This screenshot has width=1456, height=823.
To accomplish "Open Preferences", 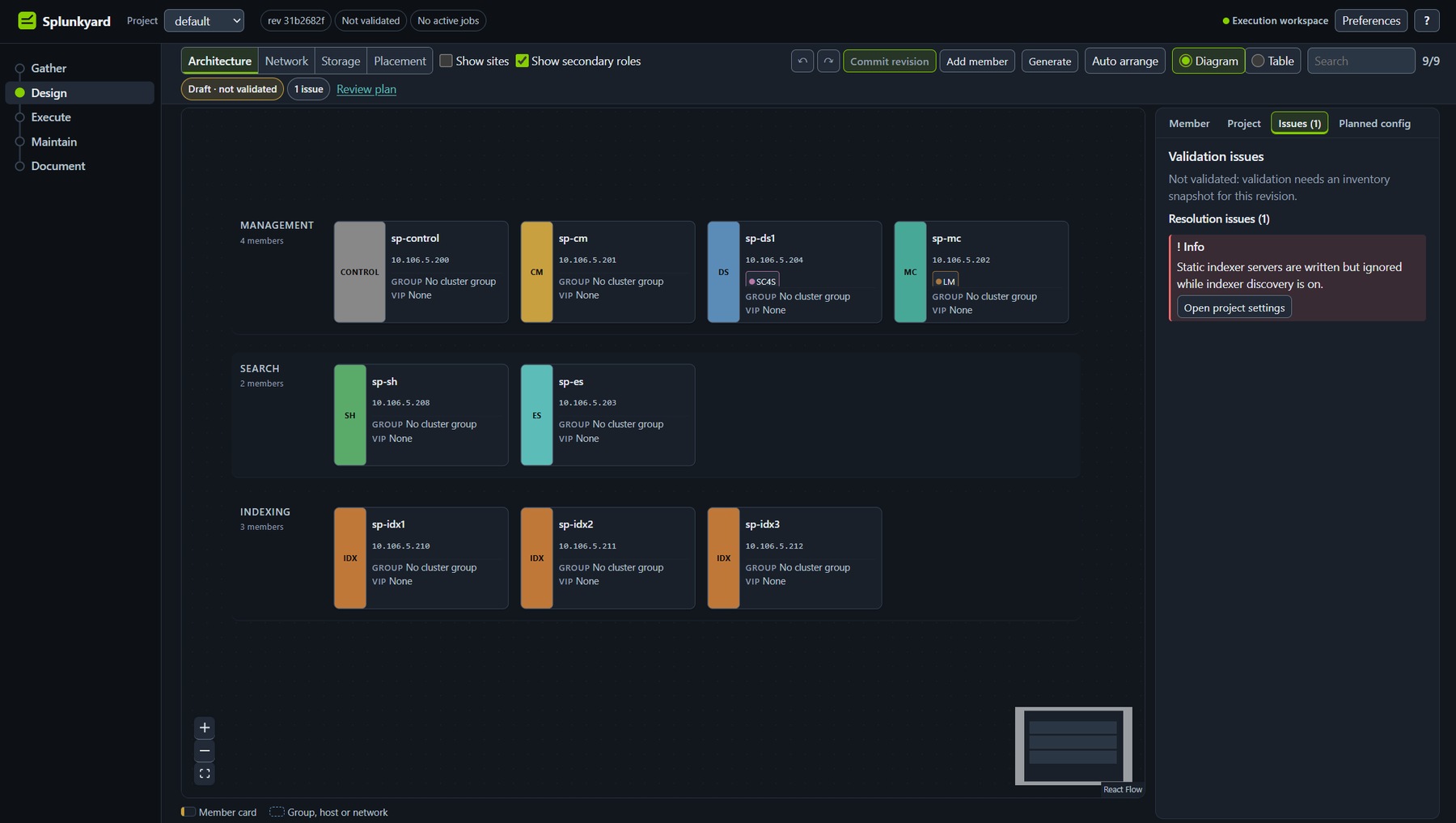I will click(1371, 20).
